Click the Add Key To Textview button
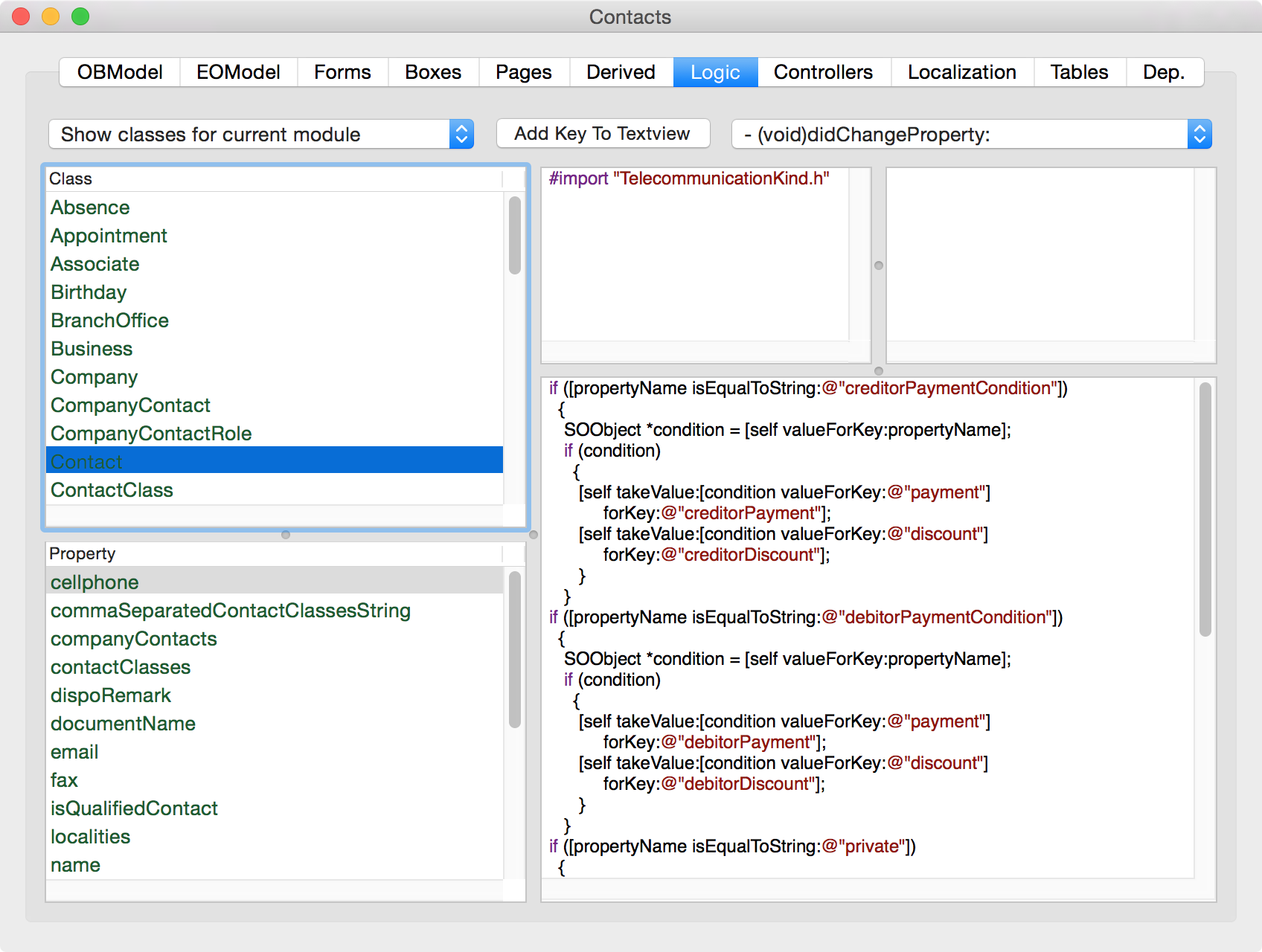The image size is (1262, 952). point(603,134)
